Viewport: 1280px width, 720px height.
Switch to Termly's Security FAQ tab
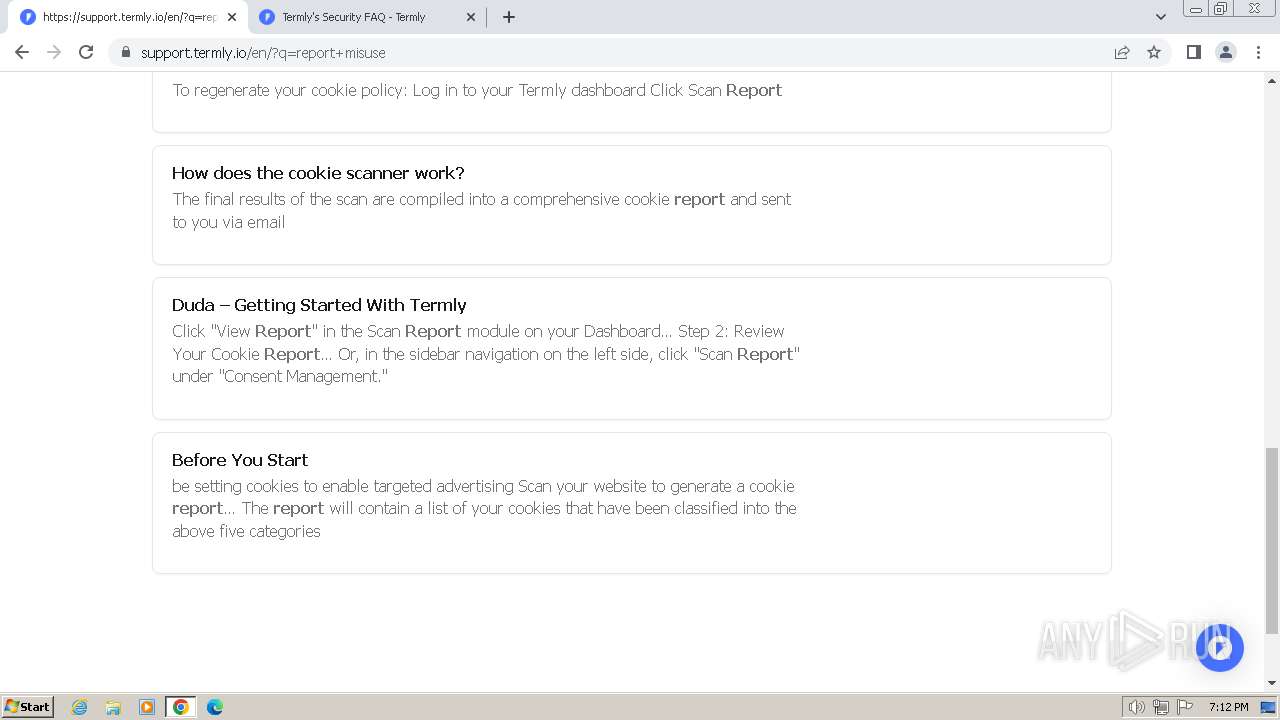(x=365, y=17)
